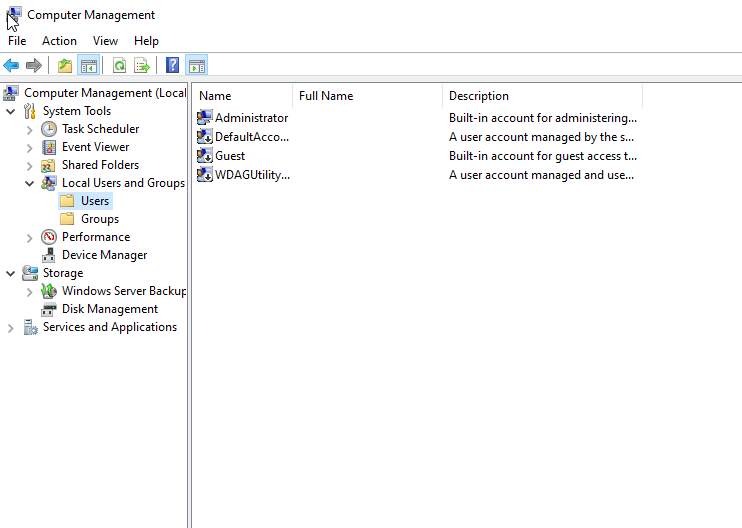Screen dimensions: 742x528
Task: Select the Groups tree item
Action: coord(100,219)
